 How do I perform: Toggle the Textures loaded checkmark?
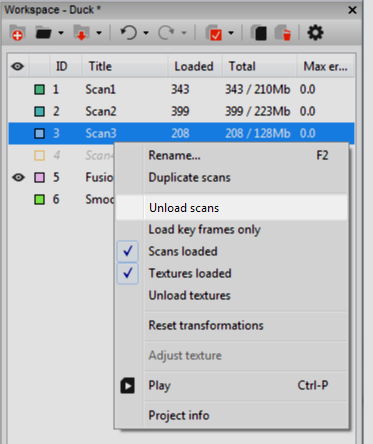[128, 273]
